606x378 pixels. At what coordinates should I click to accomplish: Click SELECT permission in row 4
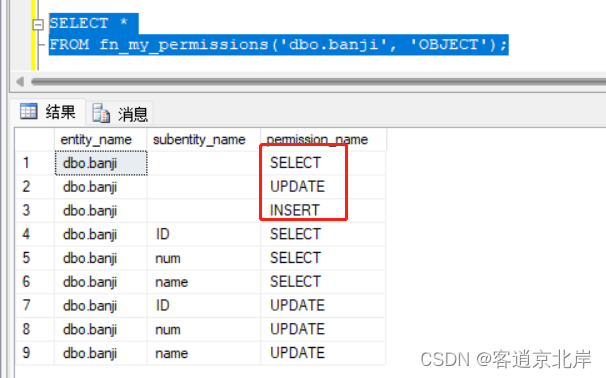(323, 234)
